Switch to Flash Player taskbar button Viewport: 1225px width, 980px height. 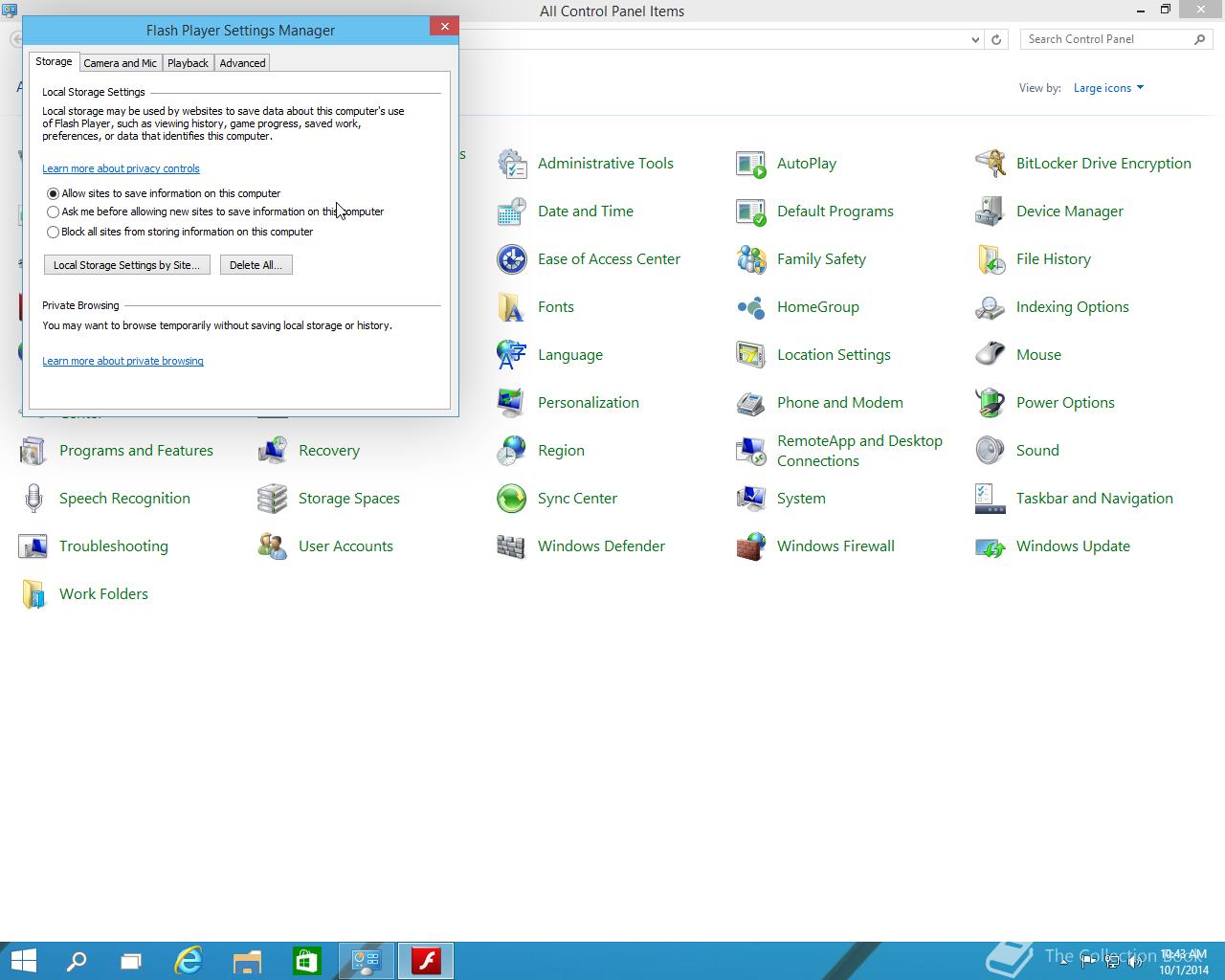[425, 961]
